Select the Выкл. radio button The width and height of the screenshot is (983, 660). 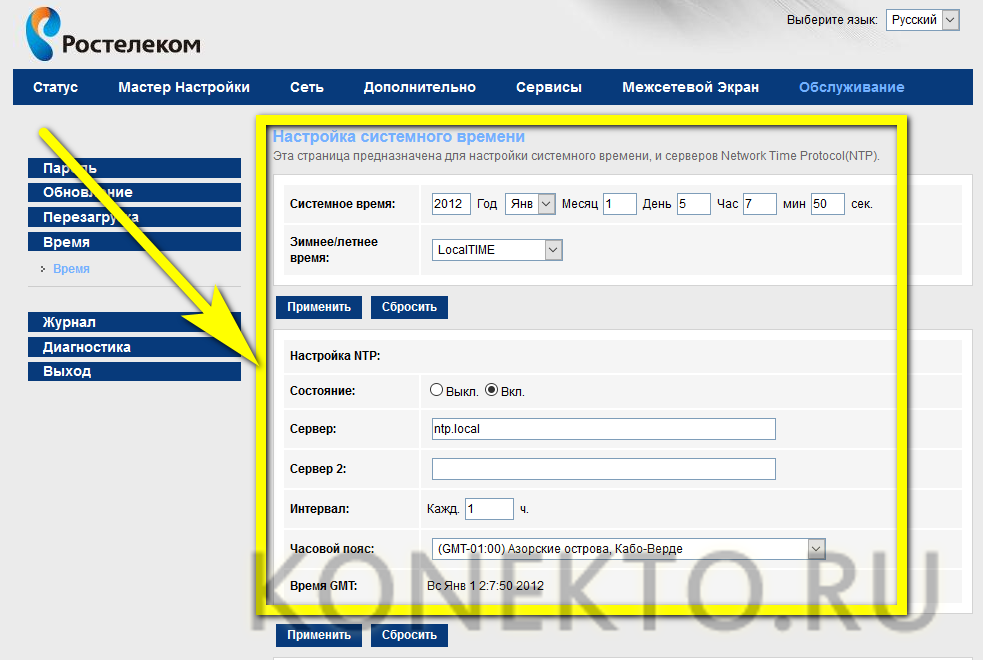click(436, 390)
